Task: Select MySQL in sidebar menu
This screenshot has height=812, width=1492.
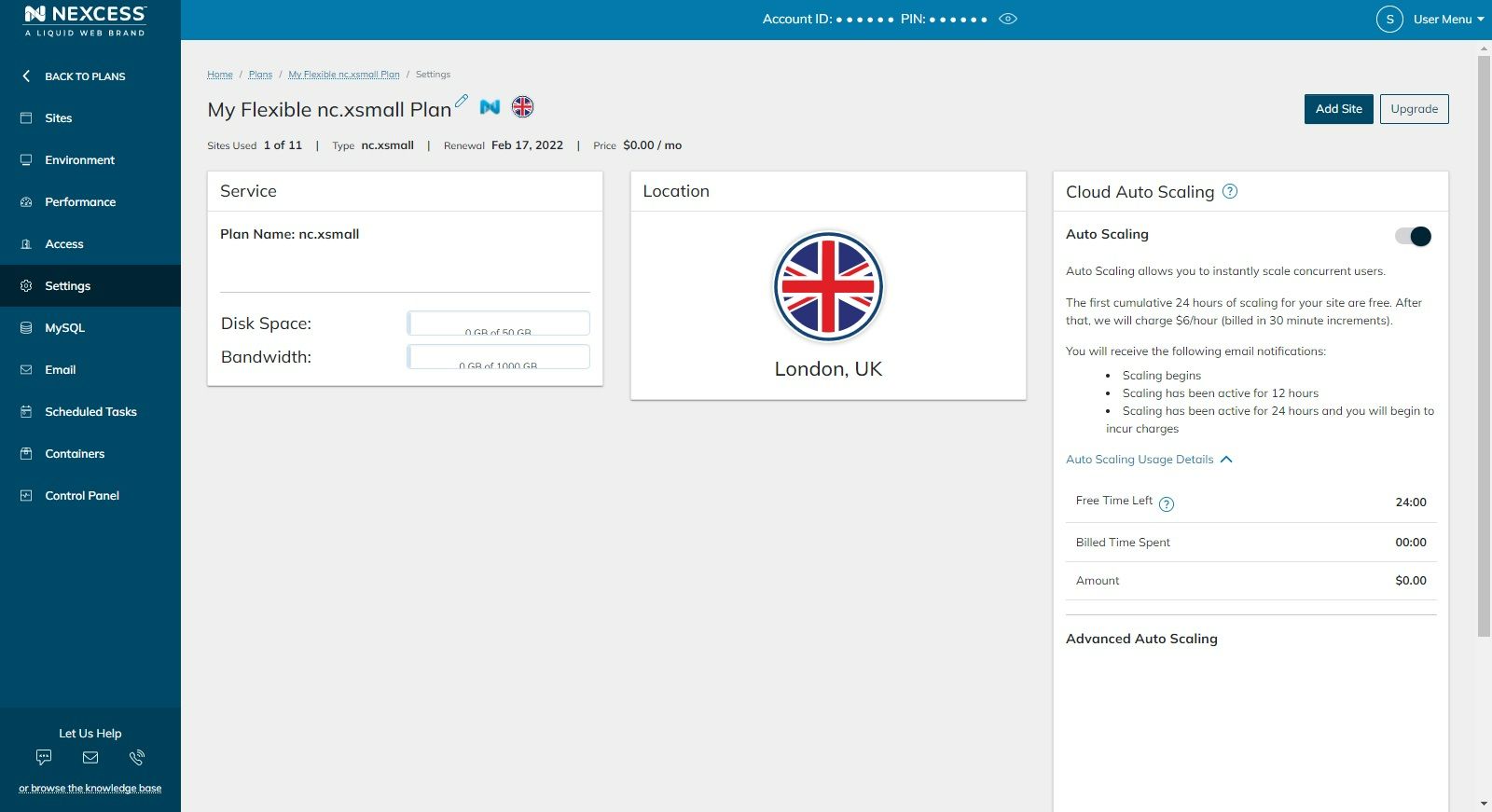Action: coord(90,327)
